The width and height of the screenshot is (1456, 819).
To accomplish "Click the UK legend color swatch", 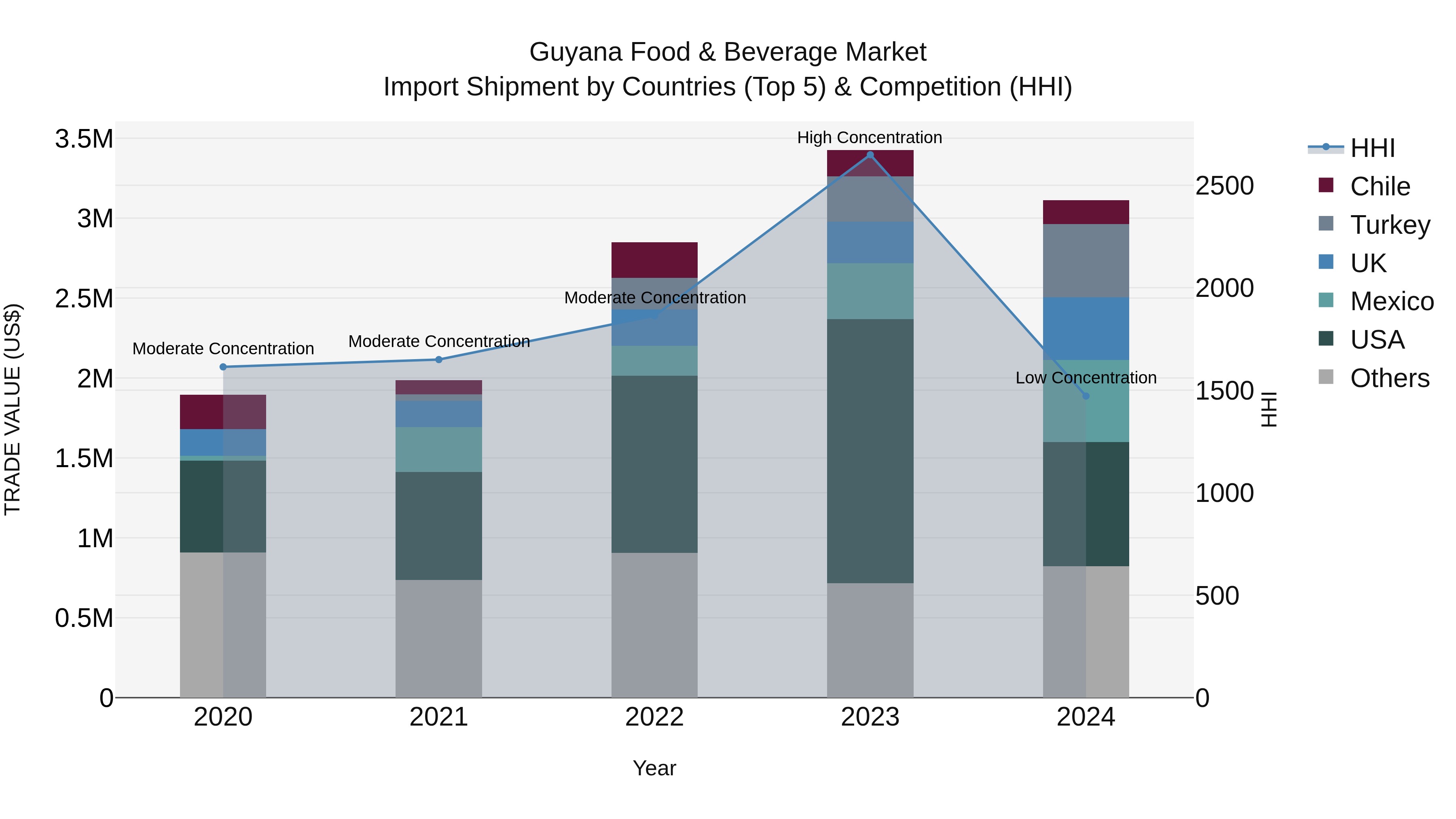I will point(1326,262).
